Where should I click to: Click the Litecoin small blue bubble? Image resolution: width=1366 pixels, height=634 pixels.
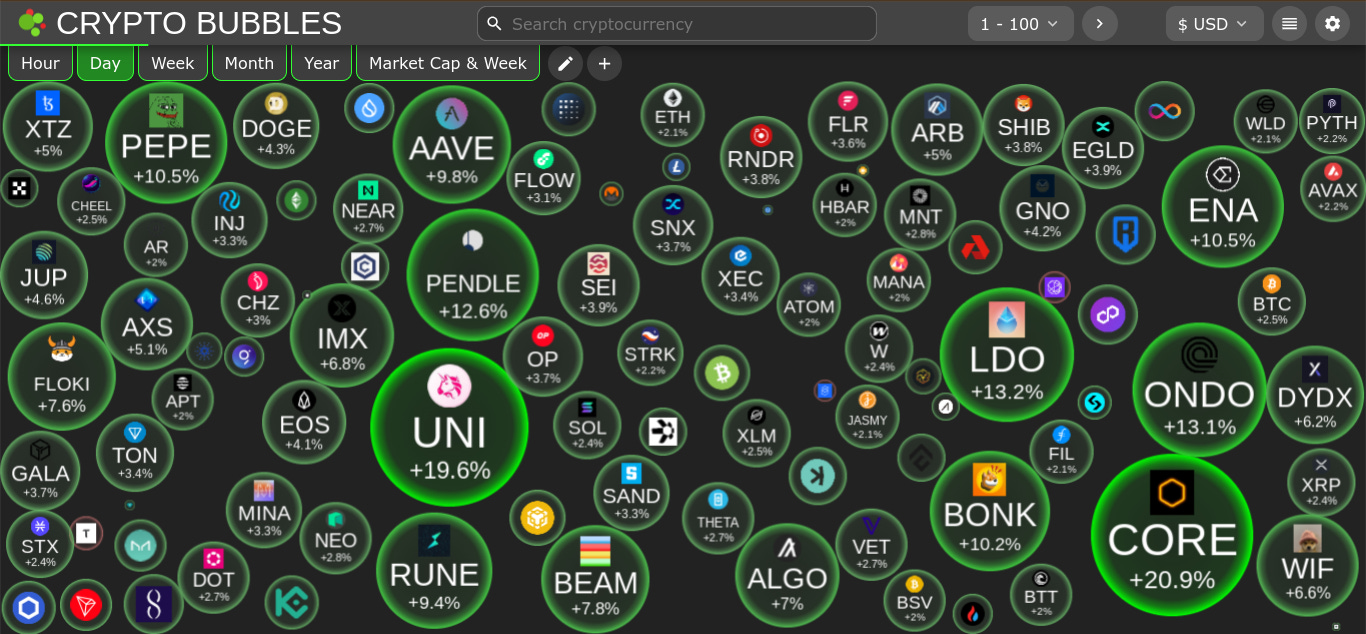tap(677, 166)
